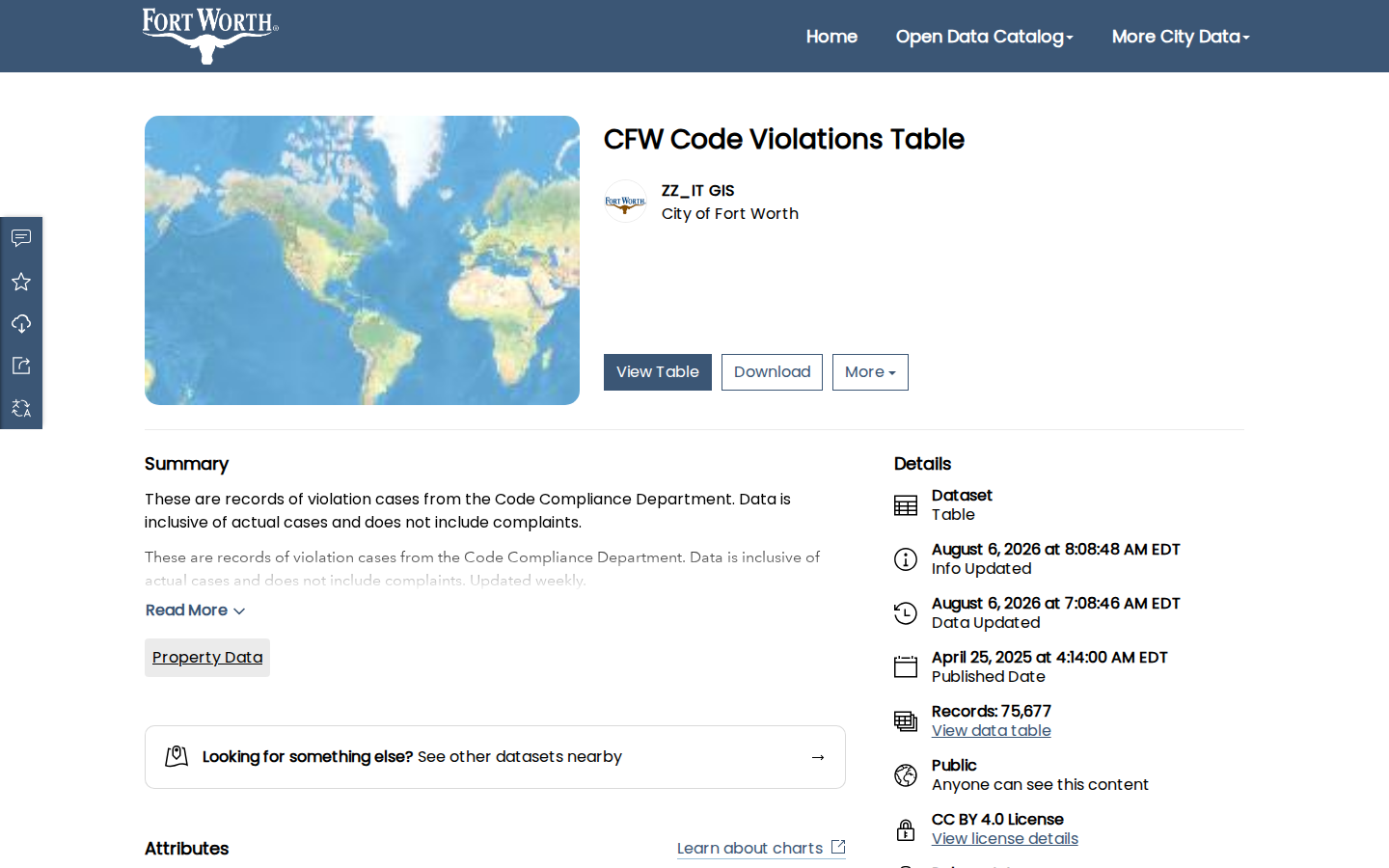Click the Download button

click(772, 372)
